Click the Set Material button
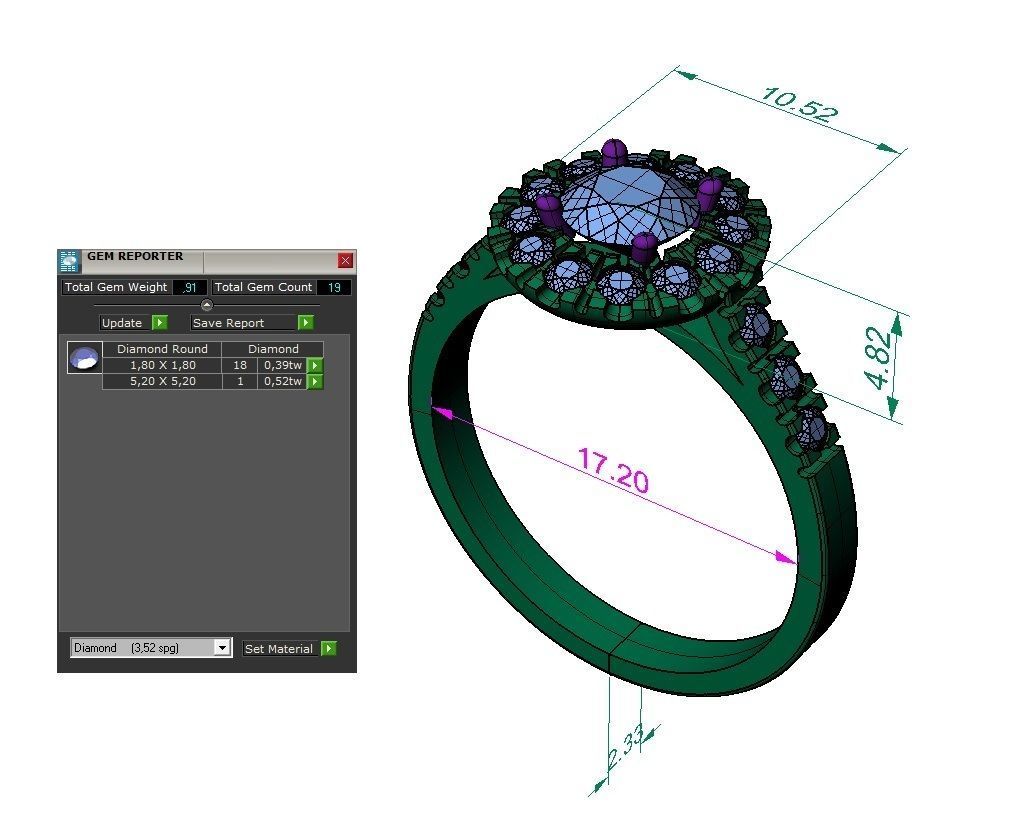The height and width of the screenshot is (824, 1022). (281, 649)
